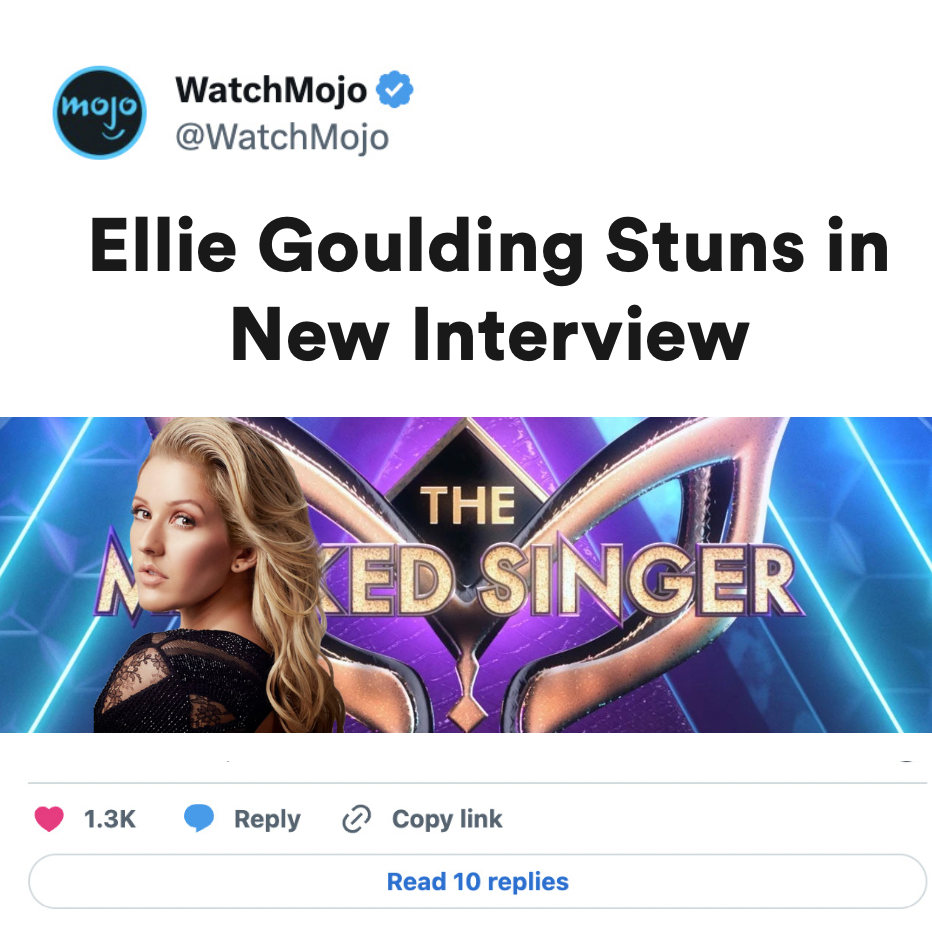Click the blue speech bubble reply icon

click(199, 818)
